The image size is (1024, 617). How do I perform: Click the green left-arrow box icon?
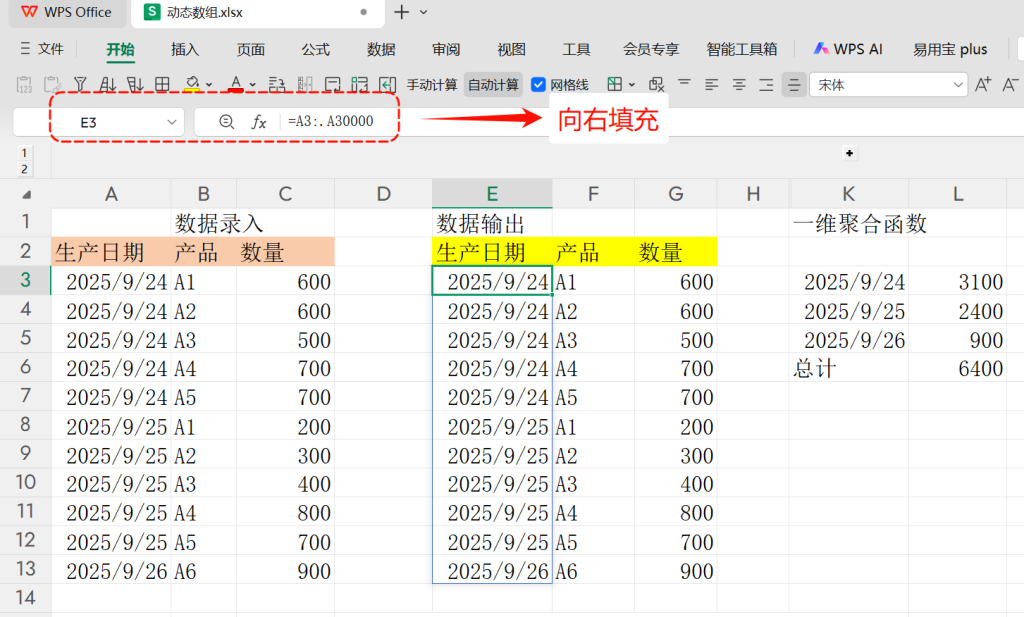click(x=387, y=85)
